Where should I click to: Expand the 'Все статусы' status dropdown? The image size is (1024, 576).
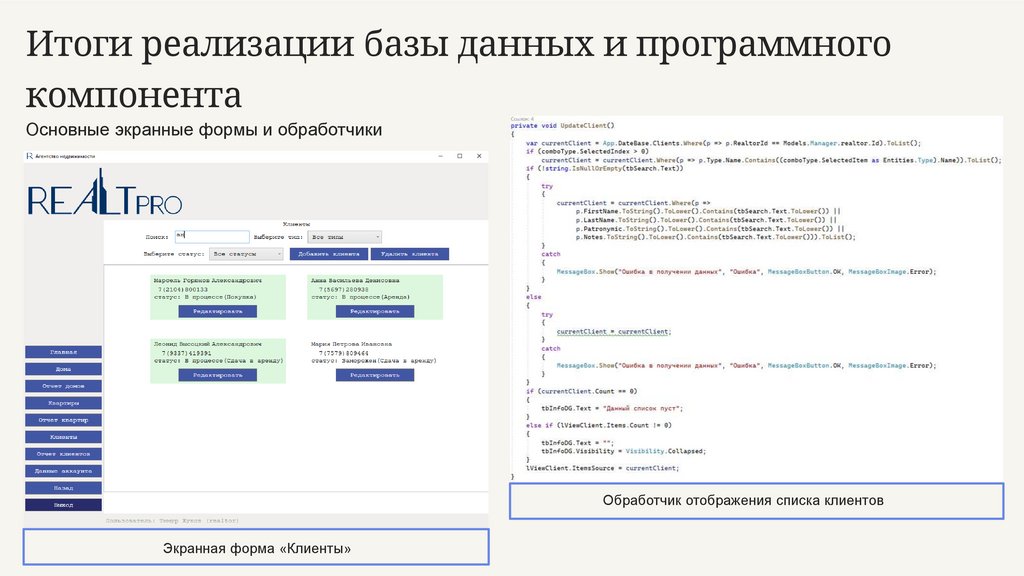pyautogui.click(x=246, y=254)
